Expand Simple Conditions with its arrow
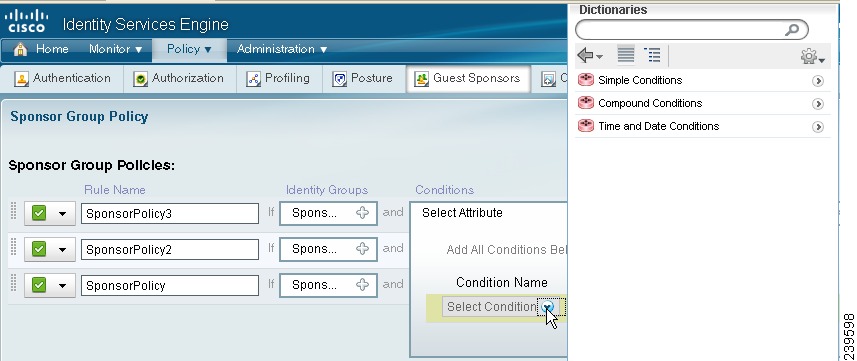The width and height of the screenshot is (857, 361). (x=818, y=81)
